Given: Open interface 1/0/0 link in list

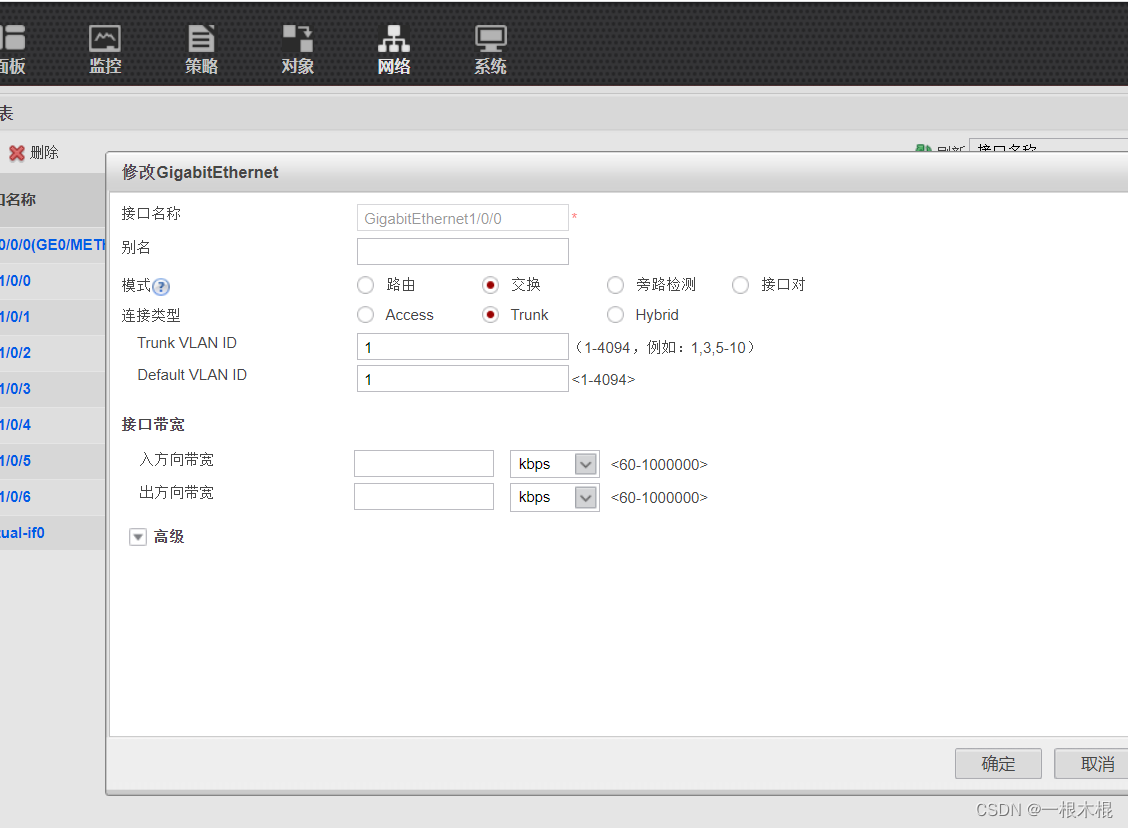Looking at the screenshot, I should pyautogui.click(x=15, y=281).
